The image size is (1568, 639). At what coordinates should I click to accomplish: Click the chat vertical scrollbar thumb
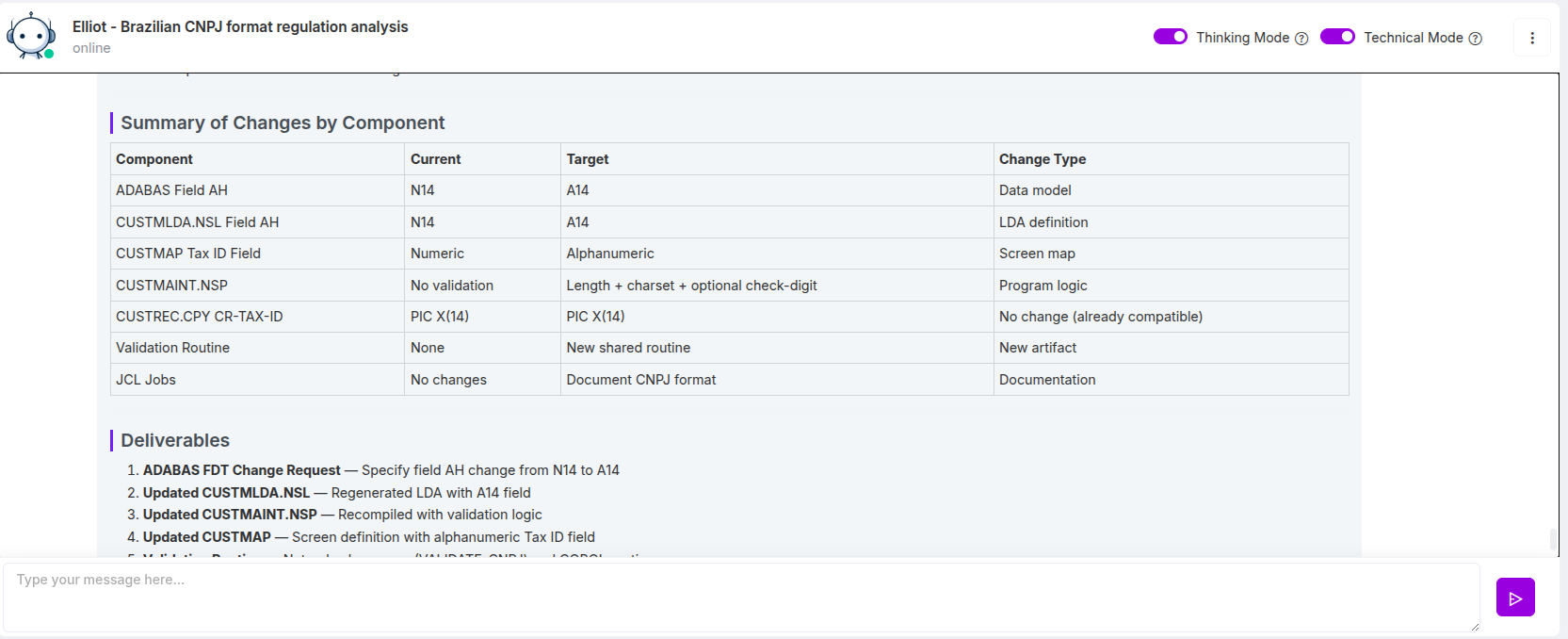(x=1553, y=539)
